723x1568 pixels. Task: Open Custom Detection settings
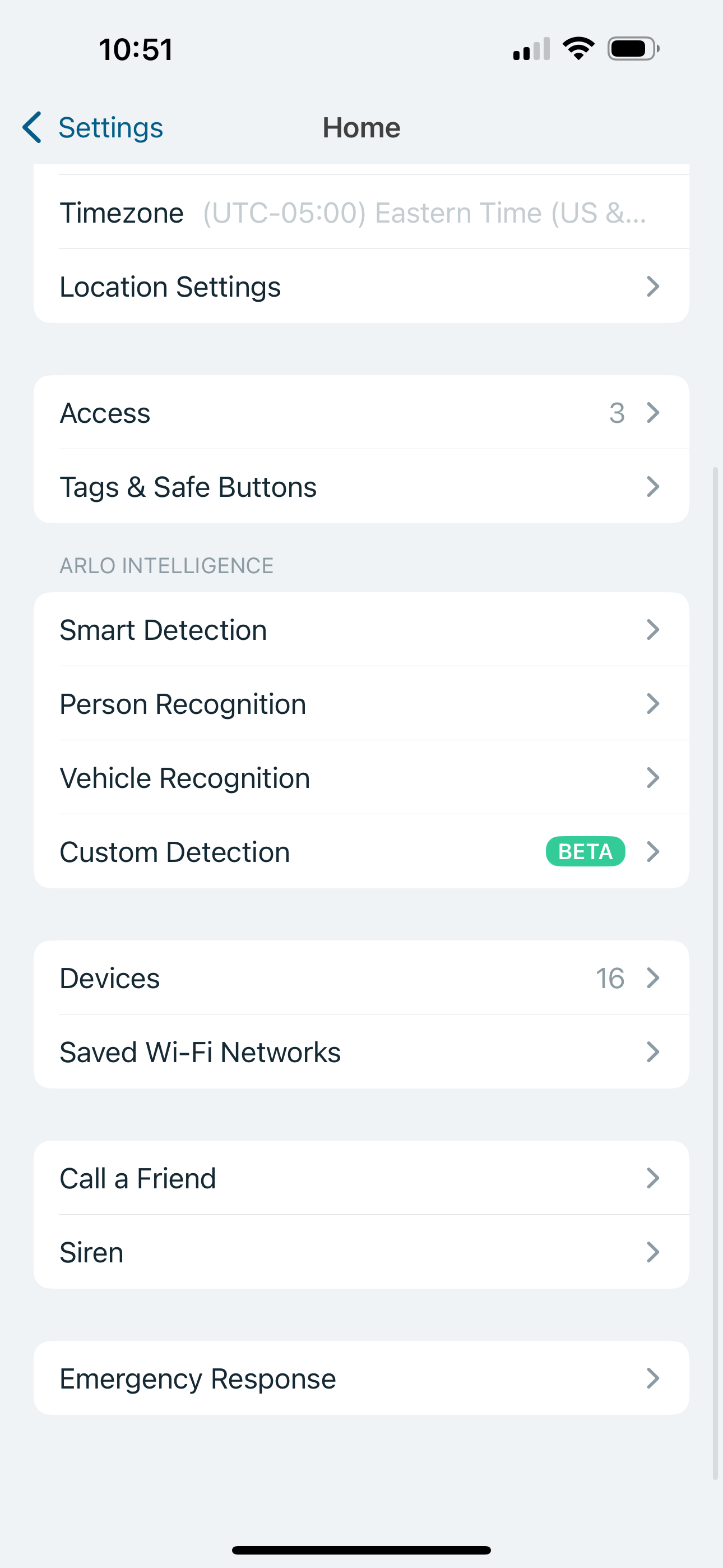pos(243,851)
